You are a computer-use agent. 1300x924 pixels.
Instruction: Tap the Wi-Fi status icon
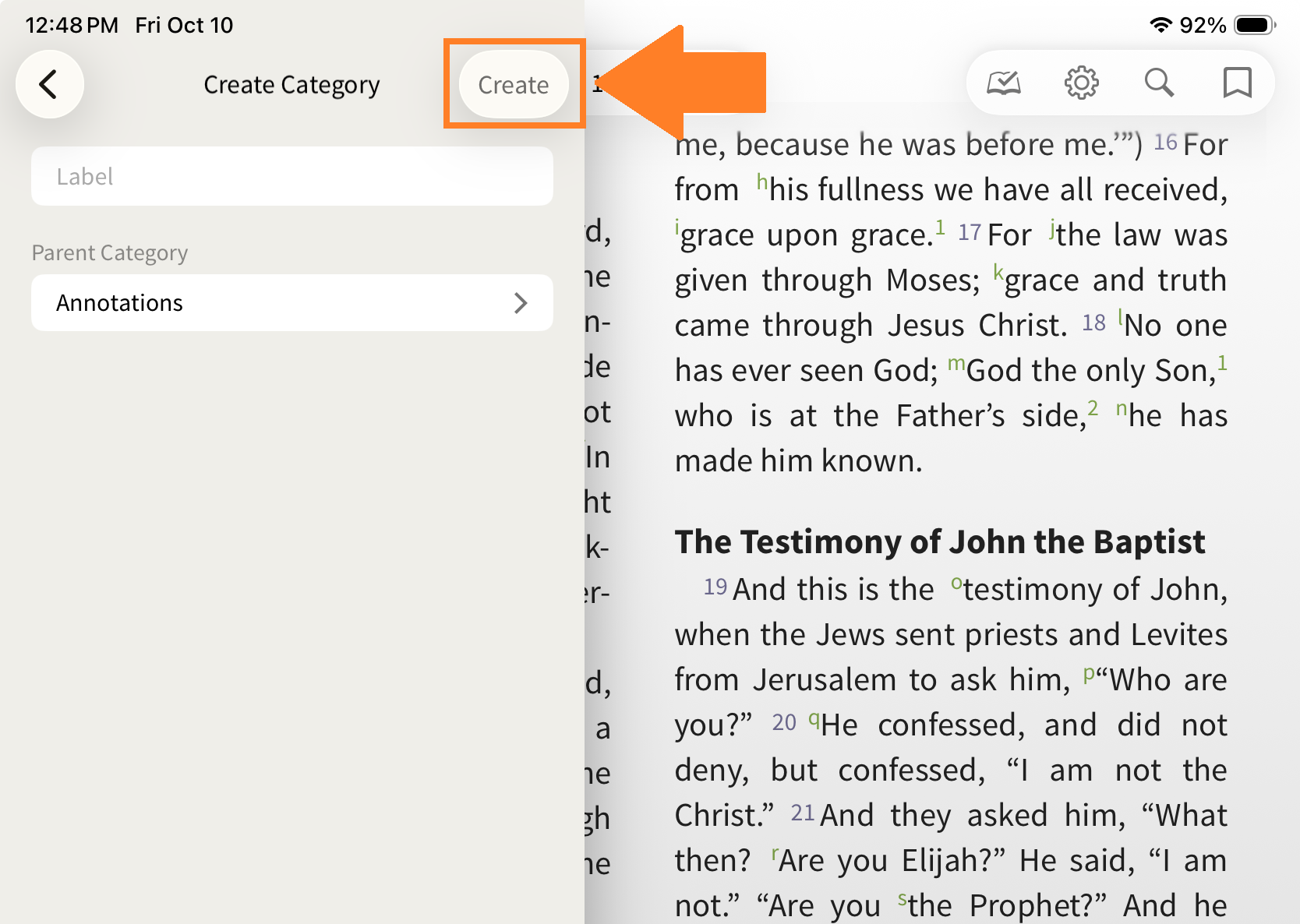[1160, 25]
